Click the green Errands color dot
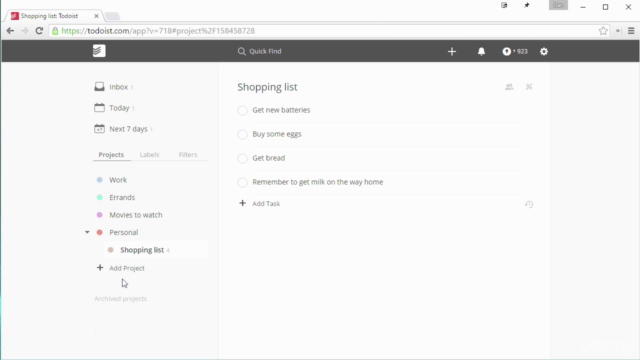Screen dimensions: 640x360 click(x=100, y=198)
